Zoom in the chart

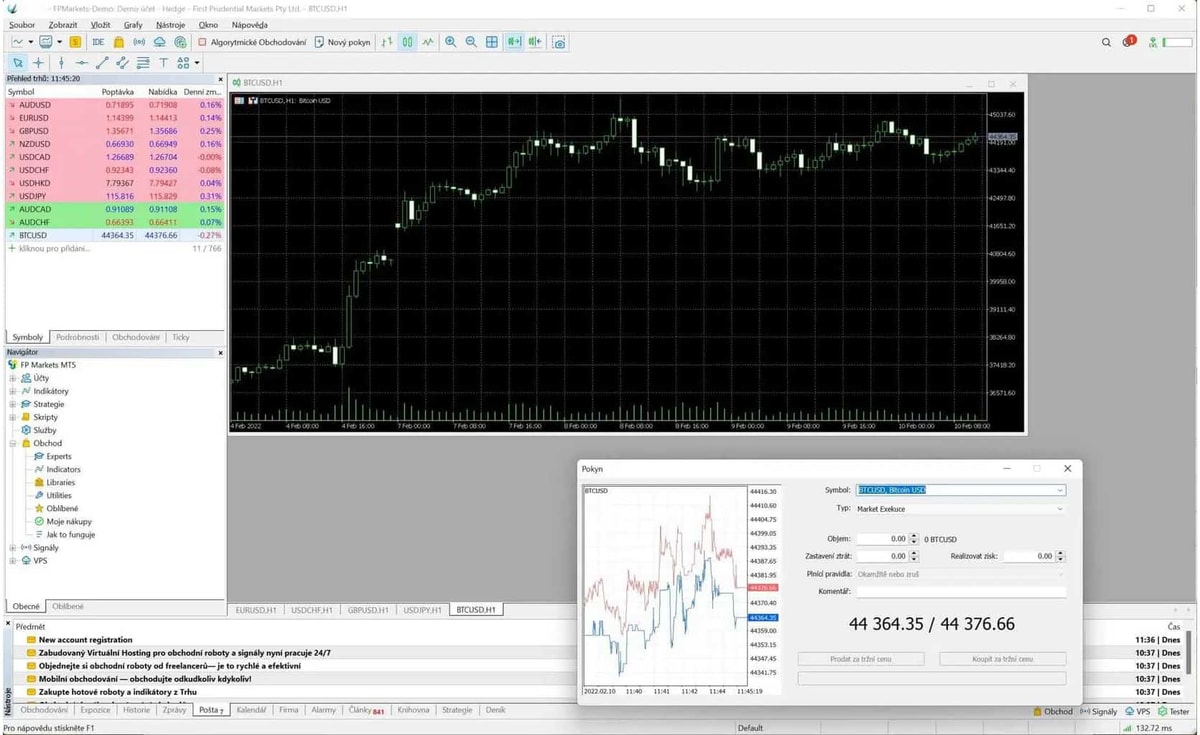450,42
